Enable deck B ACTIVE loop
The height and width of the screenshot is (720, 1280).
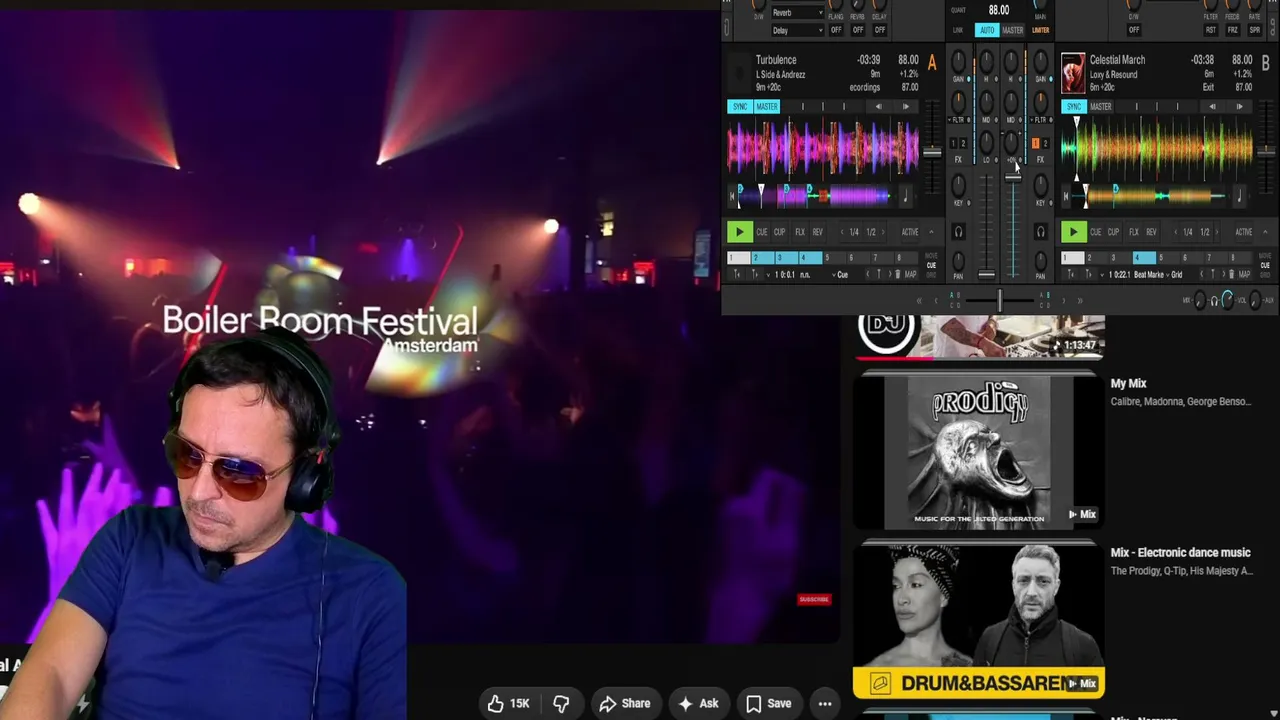coord(1244,232)
